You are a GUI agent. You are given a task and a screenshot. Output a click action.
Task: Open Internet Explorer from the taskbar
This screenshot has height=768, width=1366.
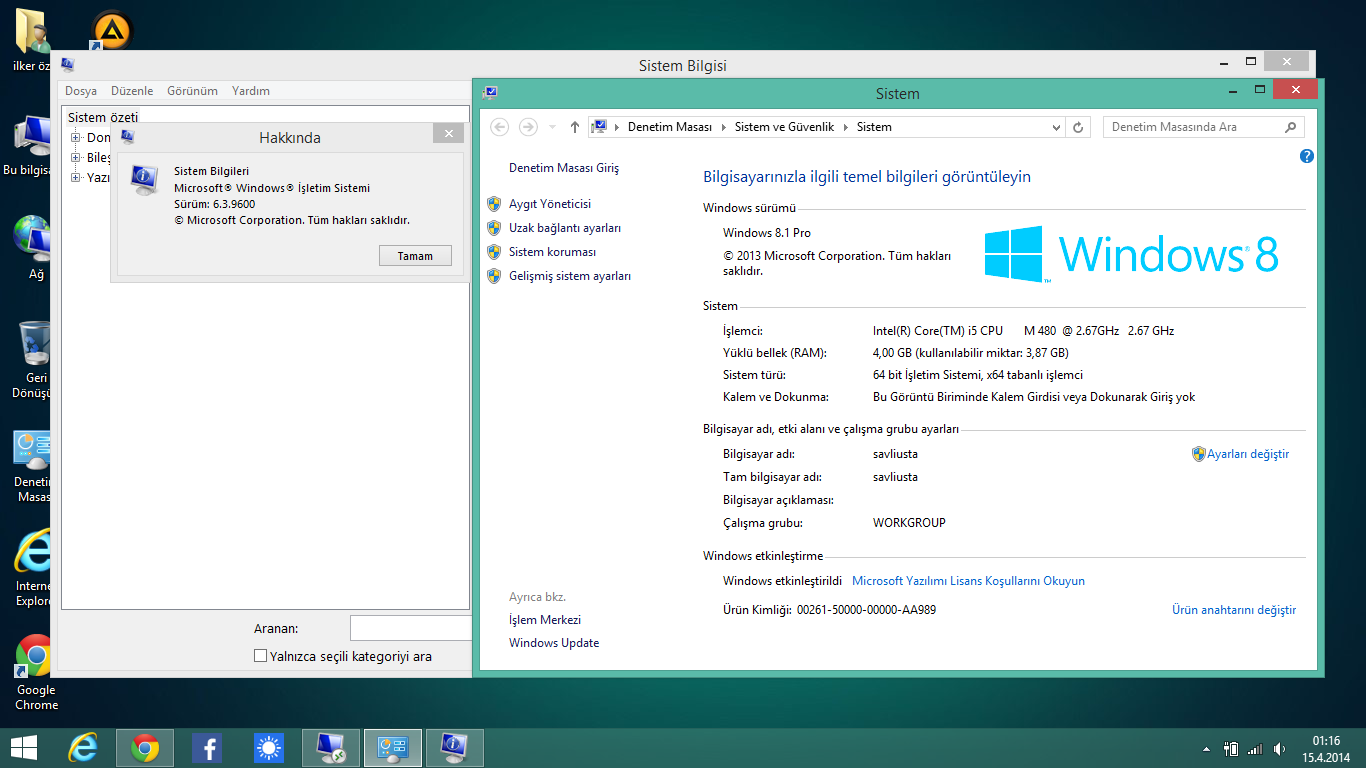tap(83, 748)
